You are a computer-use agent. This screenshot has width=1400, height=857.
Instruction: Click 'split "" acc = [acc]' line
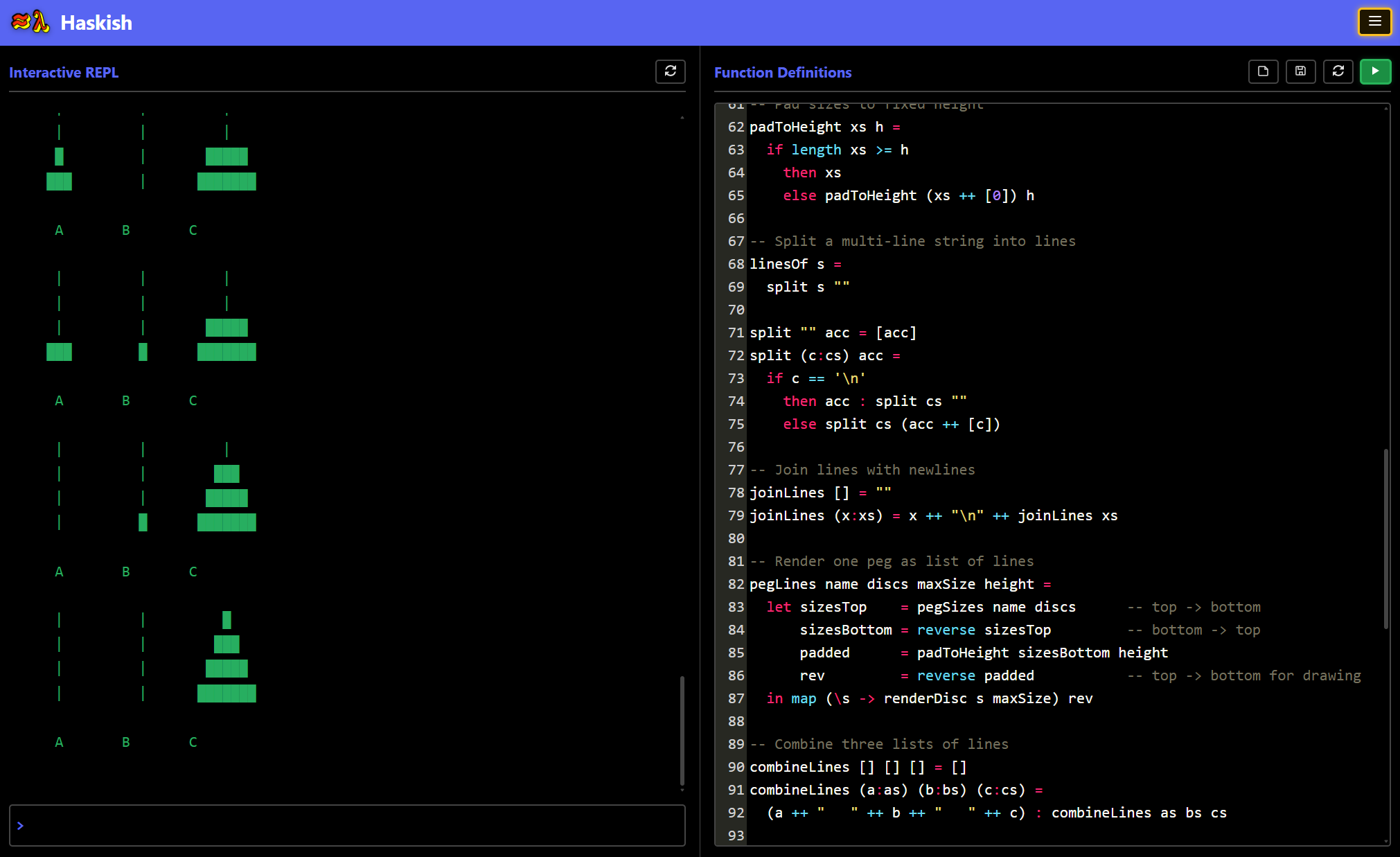point(833,333)
